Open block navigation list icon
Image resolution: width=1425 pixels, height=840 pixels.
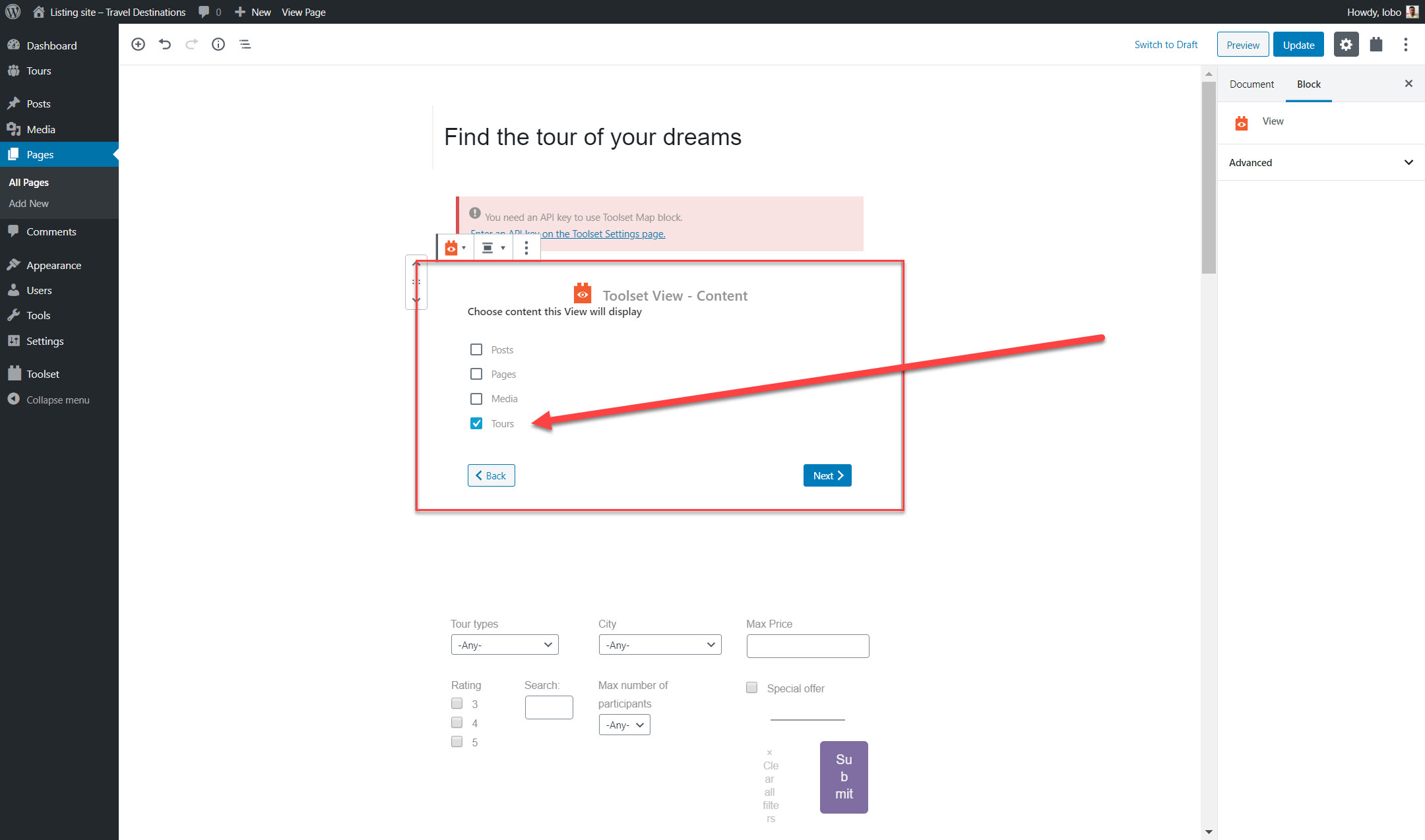pyautogui.click(x=245, y=44)
